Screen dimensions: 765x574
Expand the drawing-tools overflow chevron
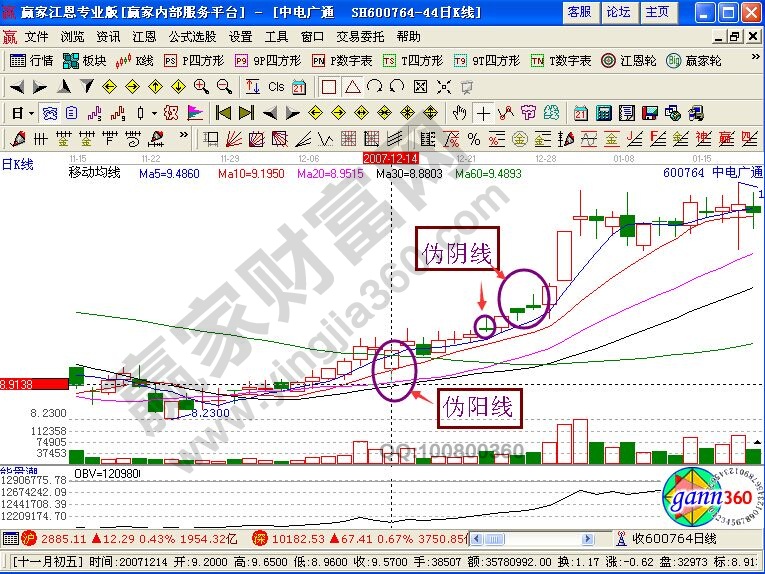(183, 134)
